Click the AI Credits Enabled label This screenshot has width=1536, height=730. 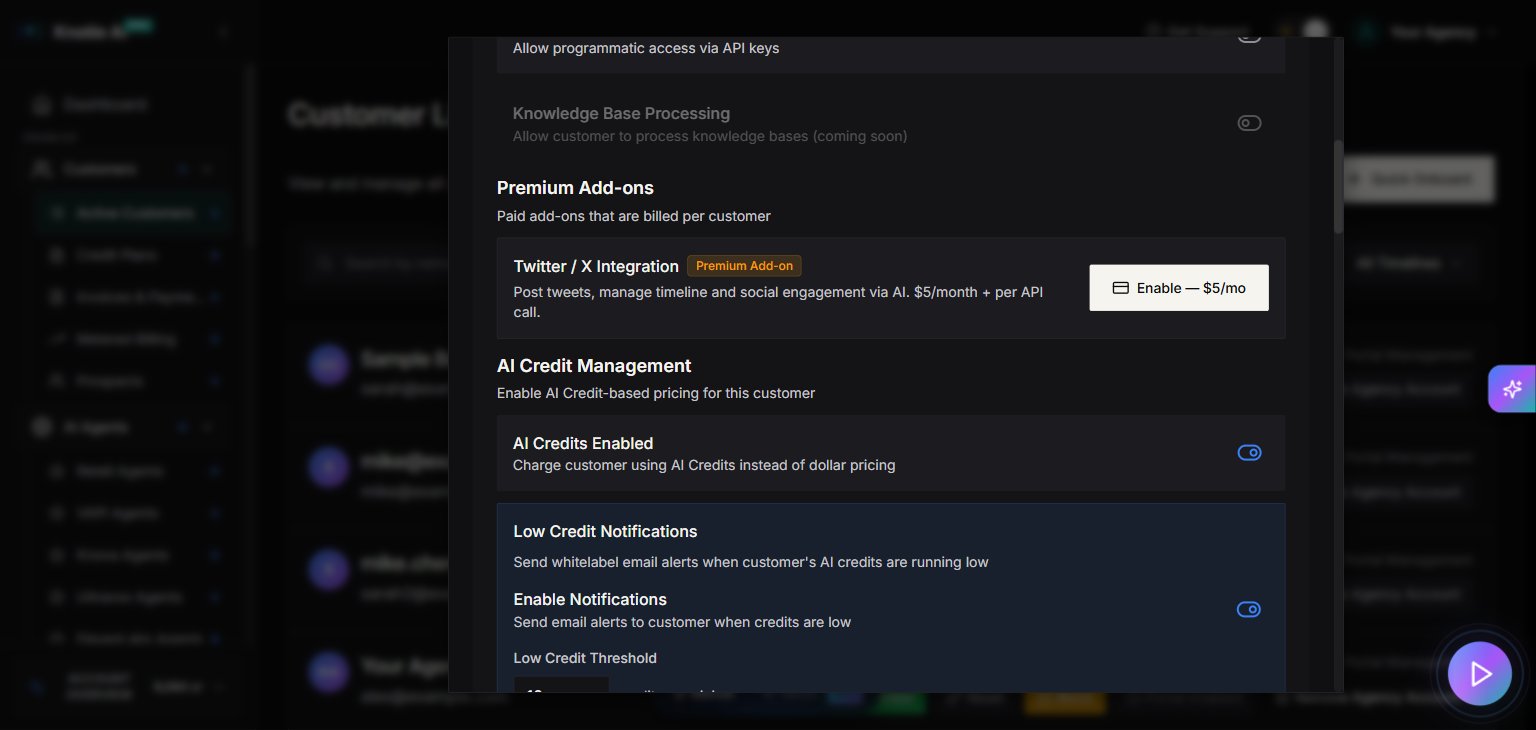click(583, 443)
